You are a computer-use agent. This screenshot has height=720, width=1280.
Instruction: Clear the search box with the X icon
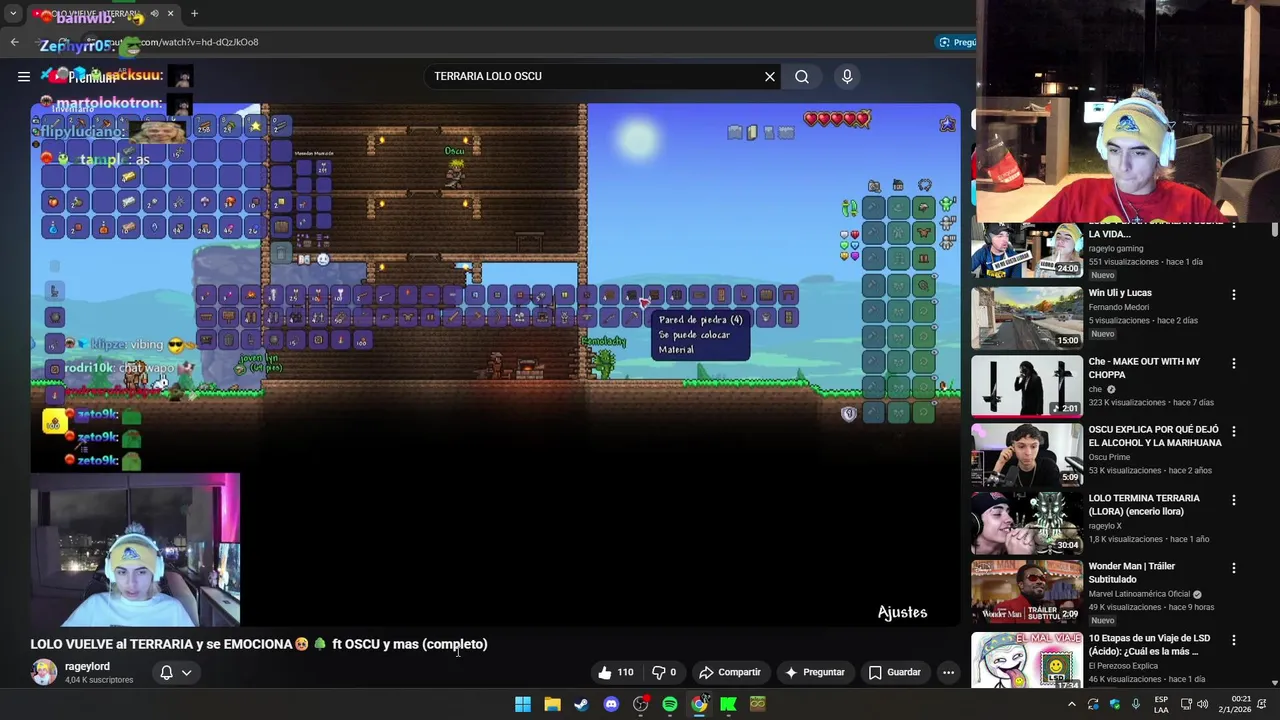click(770, 76)
